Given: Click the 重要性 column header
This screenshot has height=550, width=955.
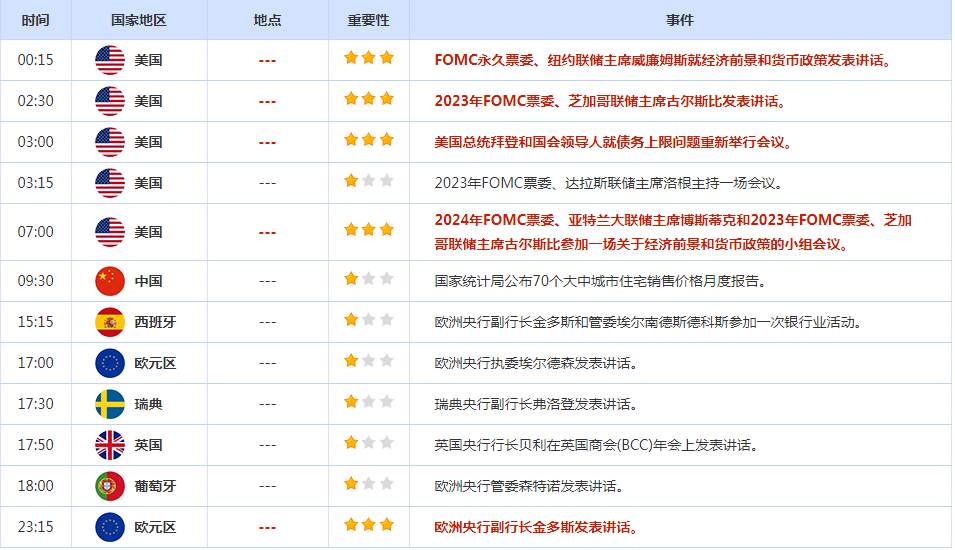Looking at the screenshot, I should click(368, 20).
